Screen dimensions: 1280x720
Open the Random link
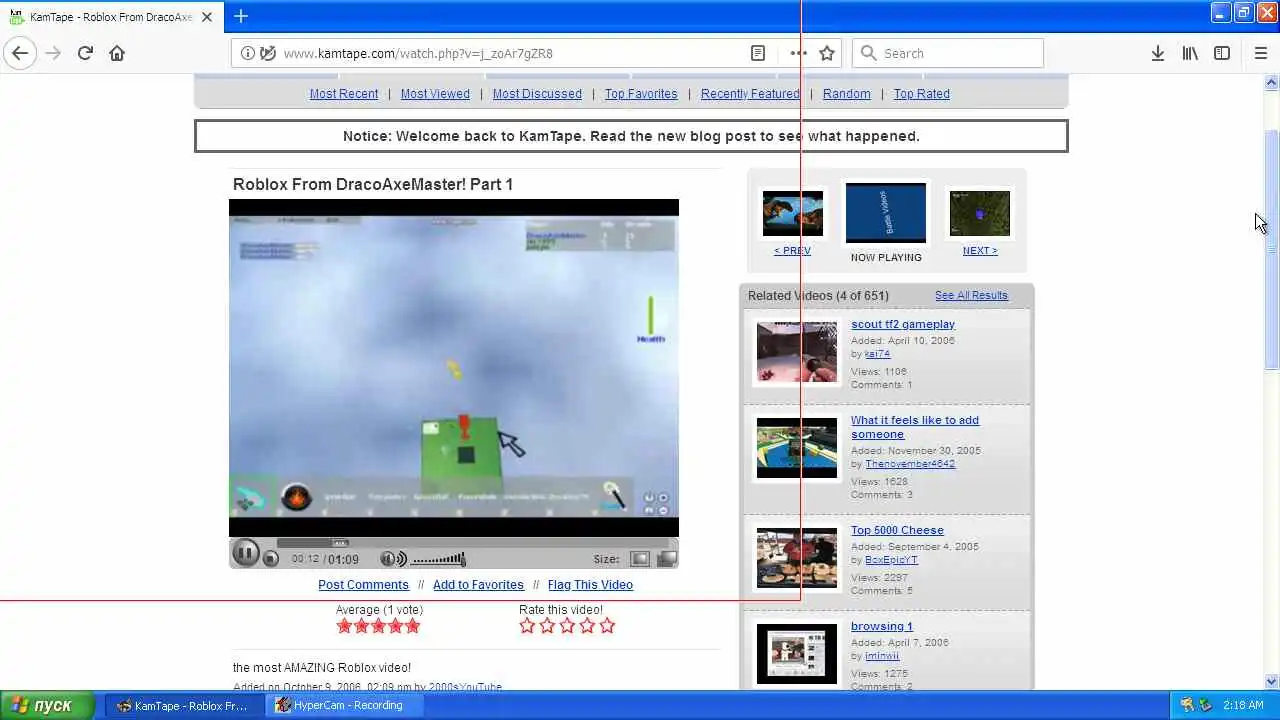pos(847,93)
